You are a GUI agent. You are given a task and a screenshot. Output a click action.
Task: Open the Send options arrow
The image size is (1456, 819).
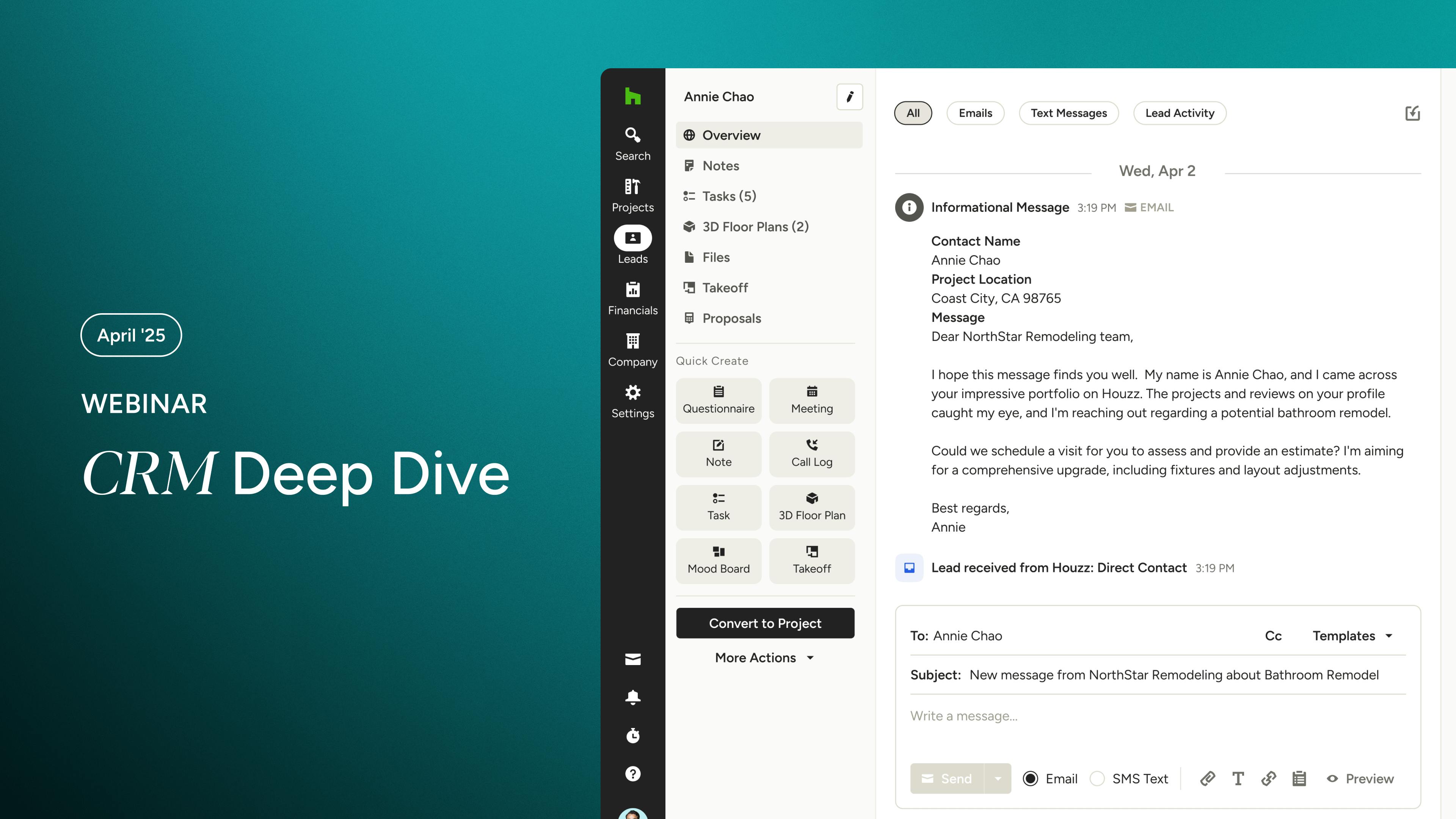(x=998, y=778)
